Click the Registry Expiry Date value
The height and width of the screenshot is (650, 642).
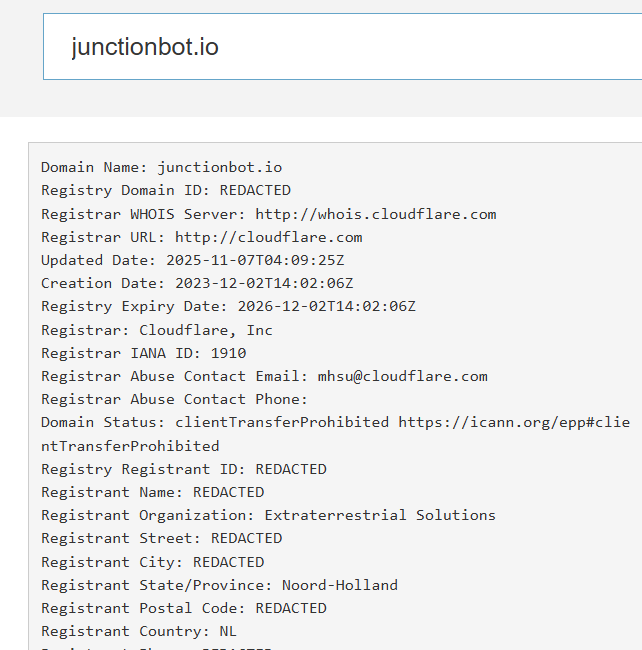[x=326, y=306]
